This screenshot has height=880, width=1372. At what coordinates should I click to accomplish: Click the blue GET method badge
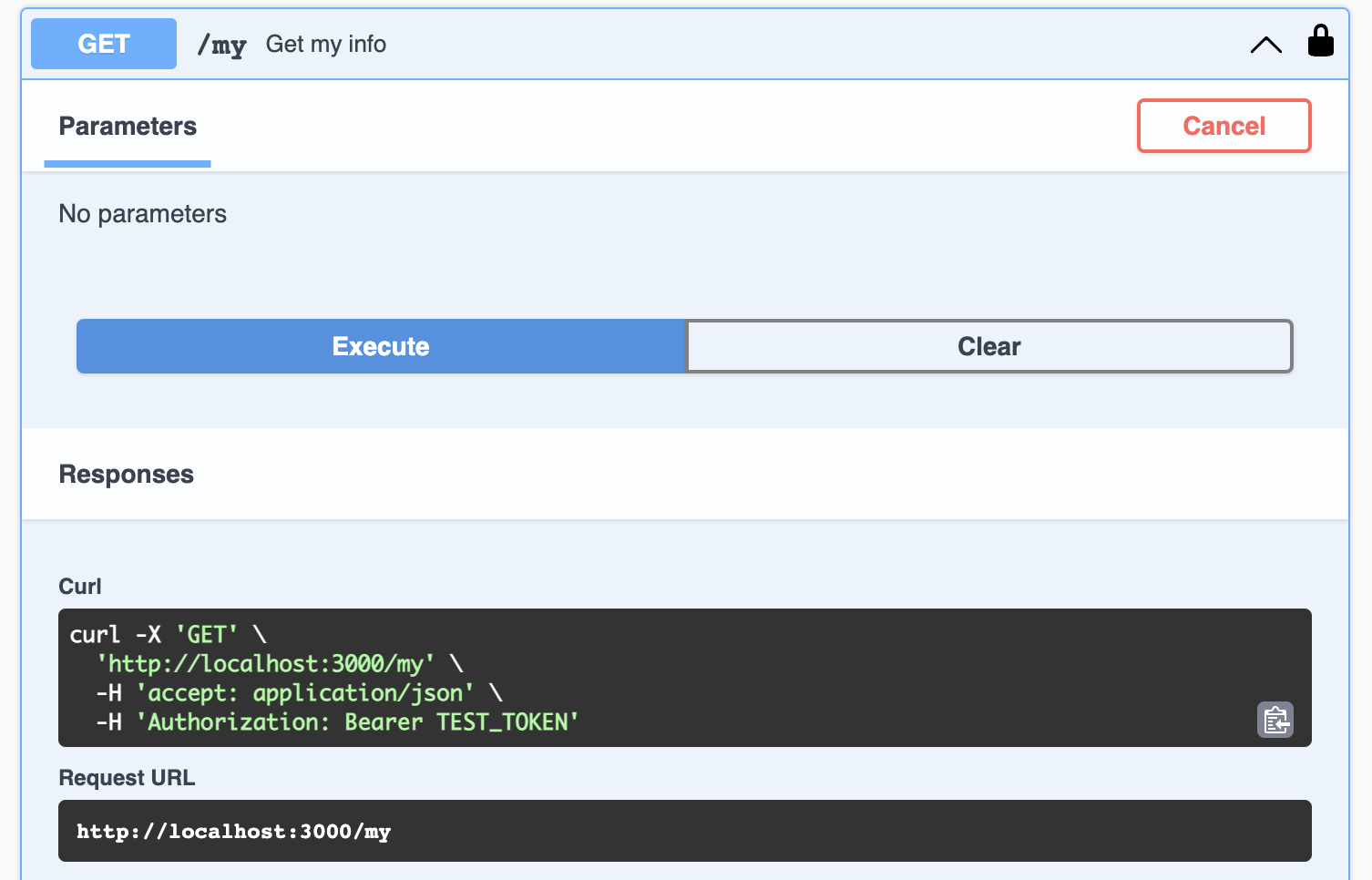click(104, 44)
